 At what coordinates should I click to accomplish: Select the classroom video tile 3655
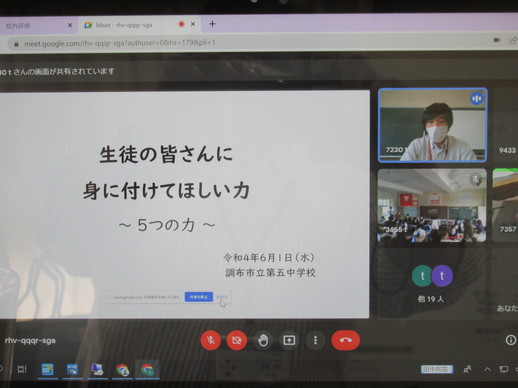(x=432, y=205)
